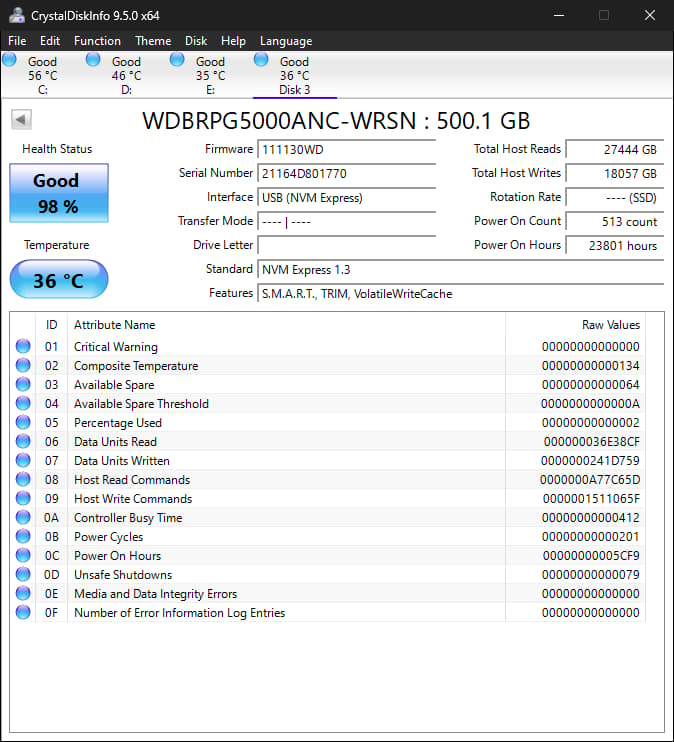Click Total Host Reads value 27444 GB
Screen dimensions: 674x742
[615, 150]
